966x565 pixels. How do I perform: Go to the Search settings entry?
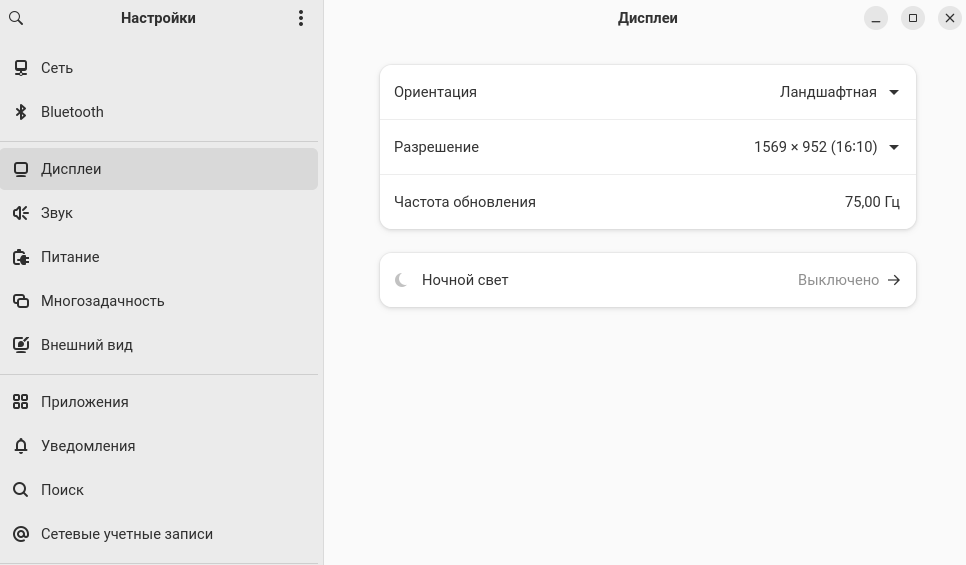click(x=62, y=490)
